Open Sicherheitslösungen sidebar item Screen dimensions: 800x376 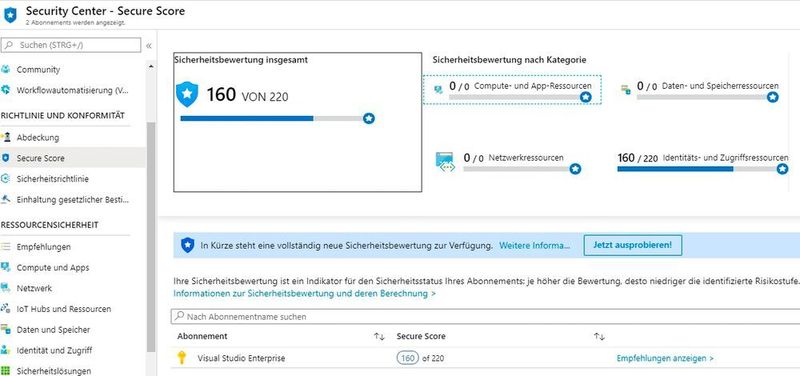tap(54, 371)
